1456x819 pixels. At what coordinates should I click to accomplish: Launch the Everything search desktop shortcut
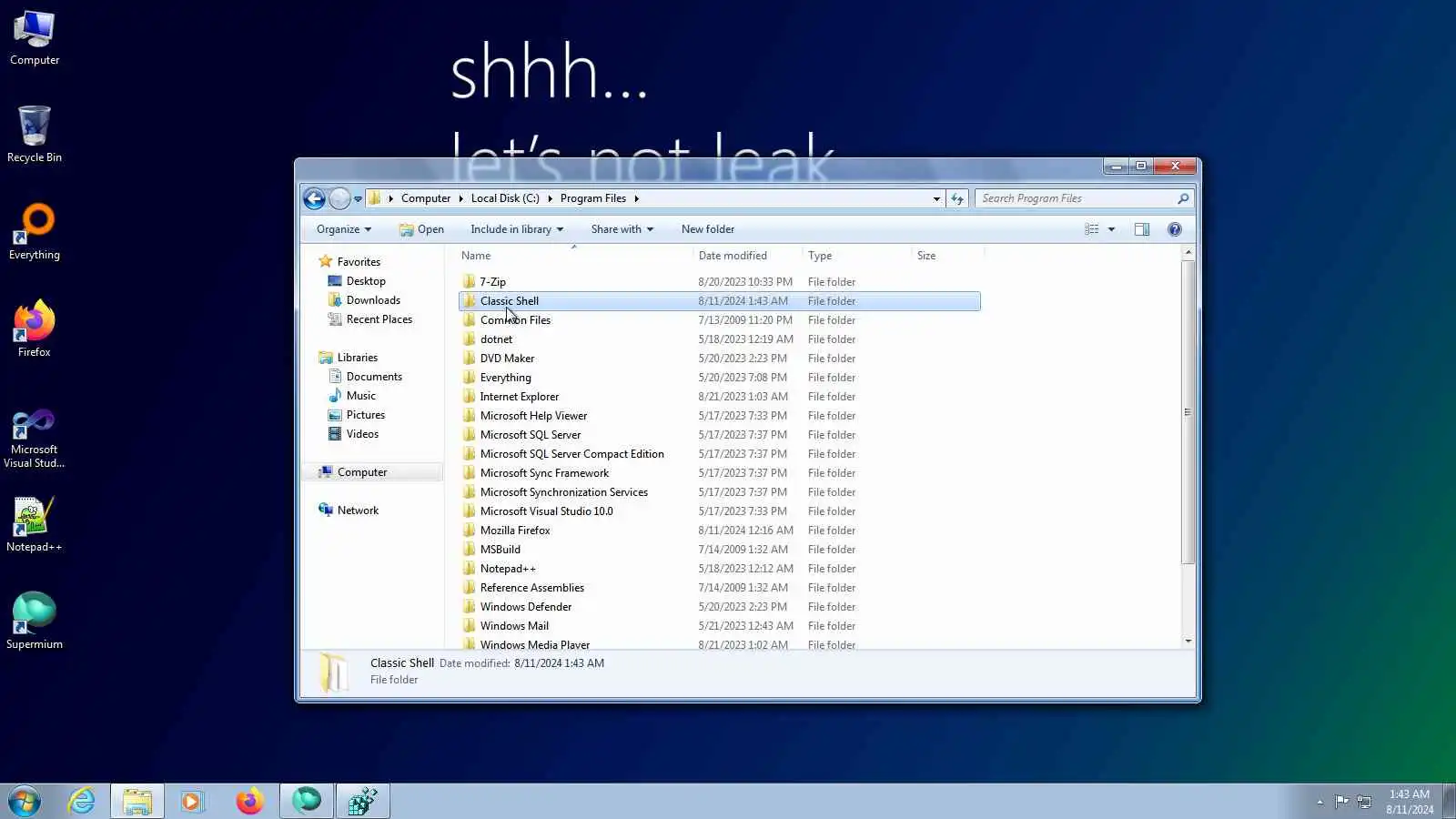[x=35, y=232]
